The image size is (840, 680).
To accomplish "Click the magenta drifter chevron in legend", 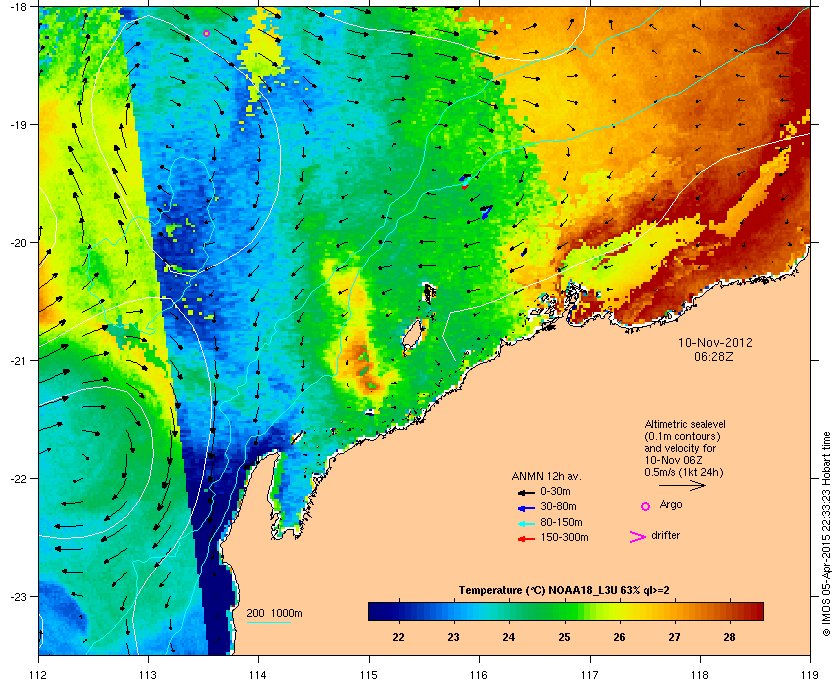I will 638,537.
